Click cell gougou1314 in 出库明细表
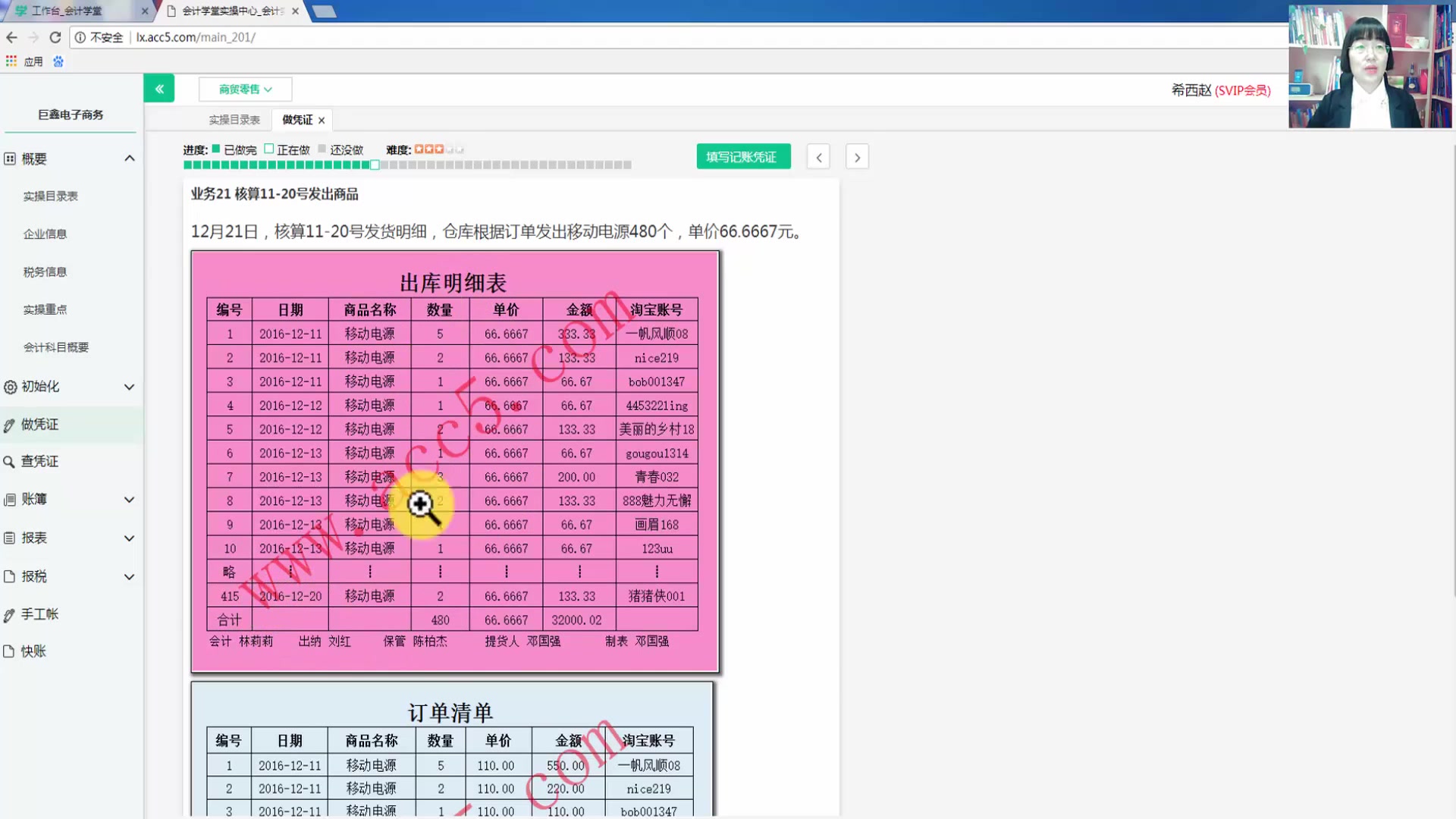 pos(657,453)
